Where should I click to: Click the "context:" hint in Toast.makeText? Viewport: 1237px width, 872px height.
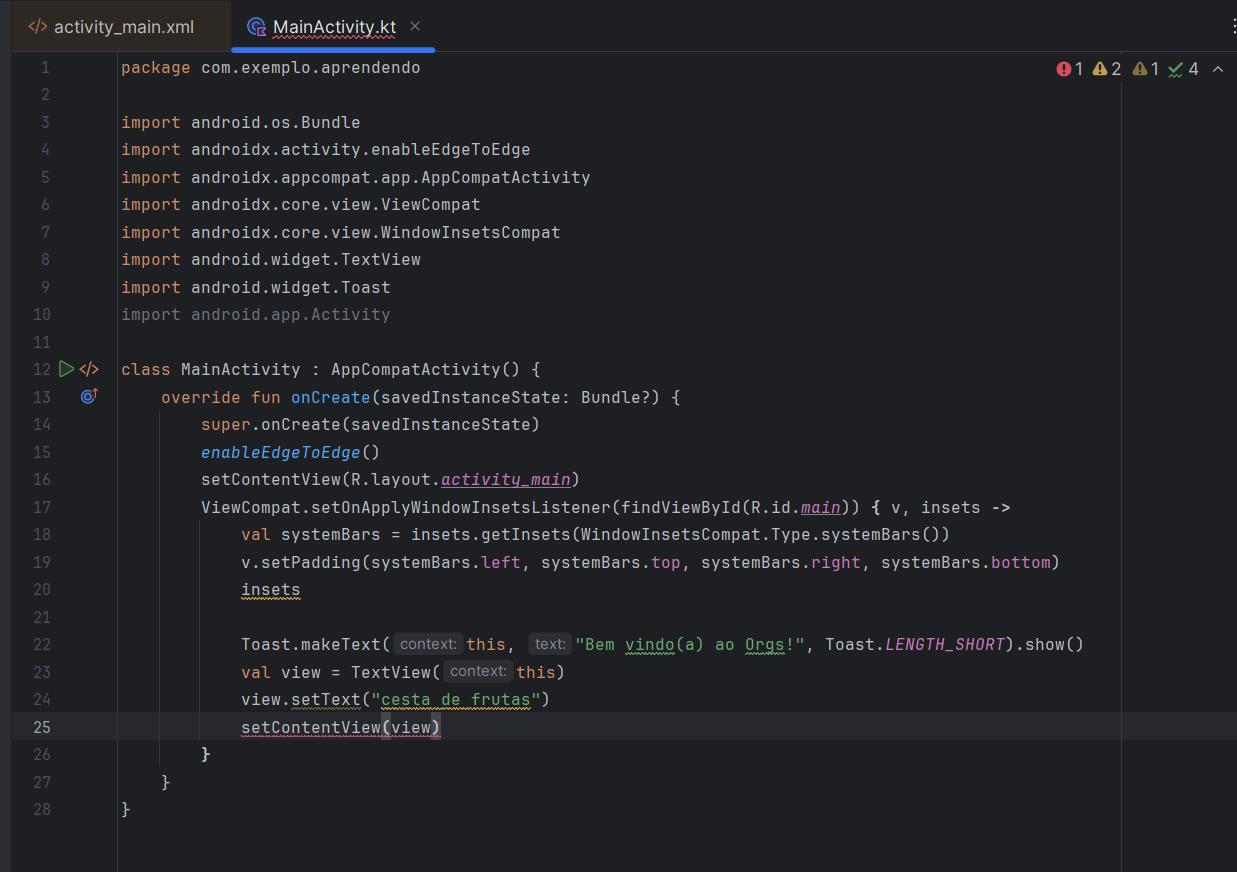coord(428,644)
